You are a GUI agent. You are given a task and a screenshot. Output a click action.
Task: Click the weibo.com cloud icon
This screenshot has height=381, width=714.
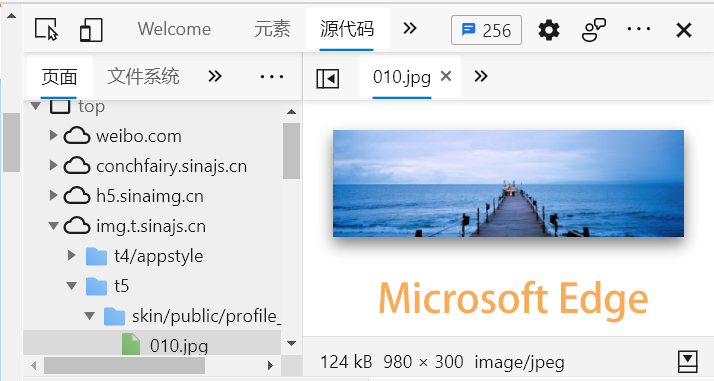click(76, 136)
